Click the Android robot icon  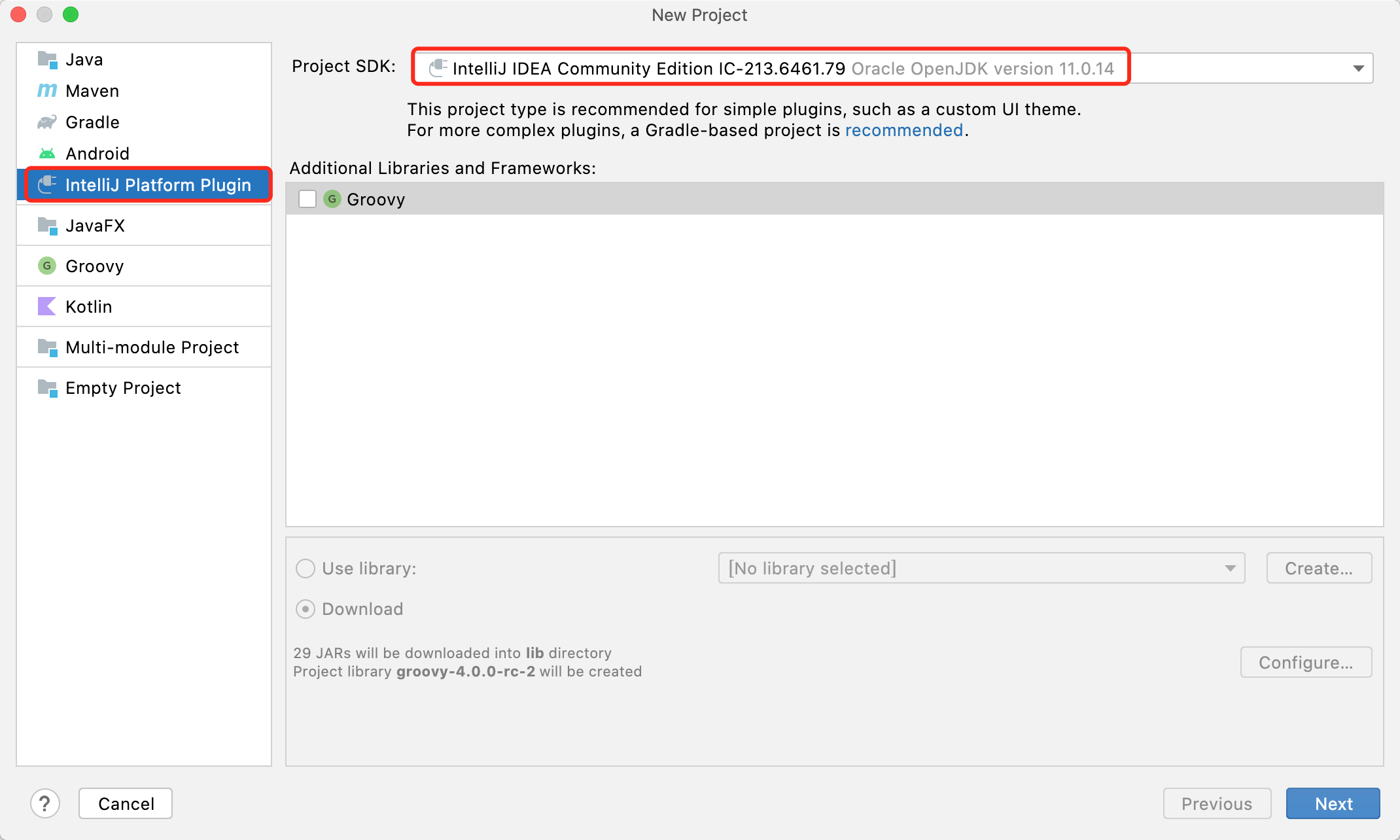pos(47,153)
